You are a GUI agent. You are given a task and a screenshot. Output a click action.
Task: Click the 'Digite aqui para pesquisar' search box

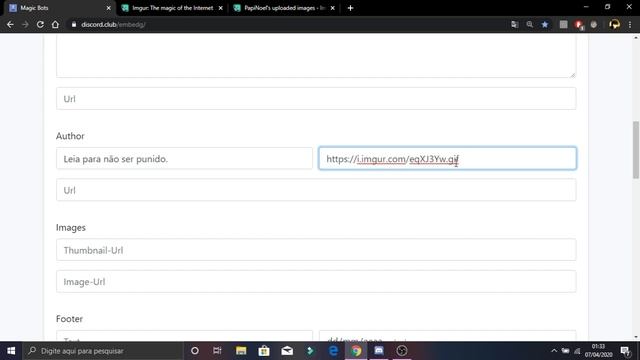click(x=103, y=351)
